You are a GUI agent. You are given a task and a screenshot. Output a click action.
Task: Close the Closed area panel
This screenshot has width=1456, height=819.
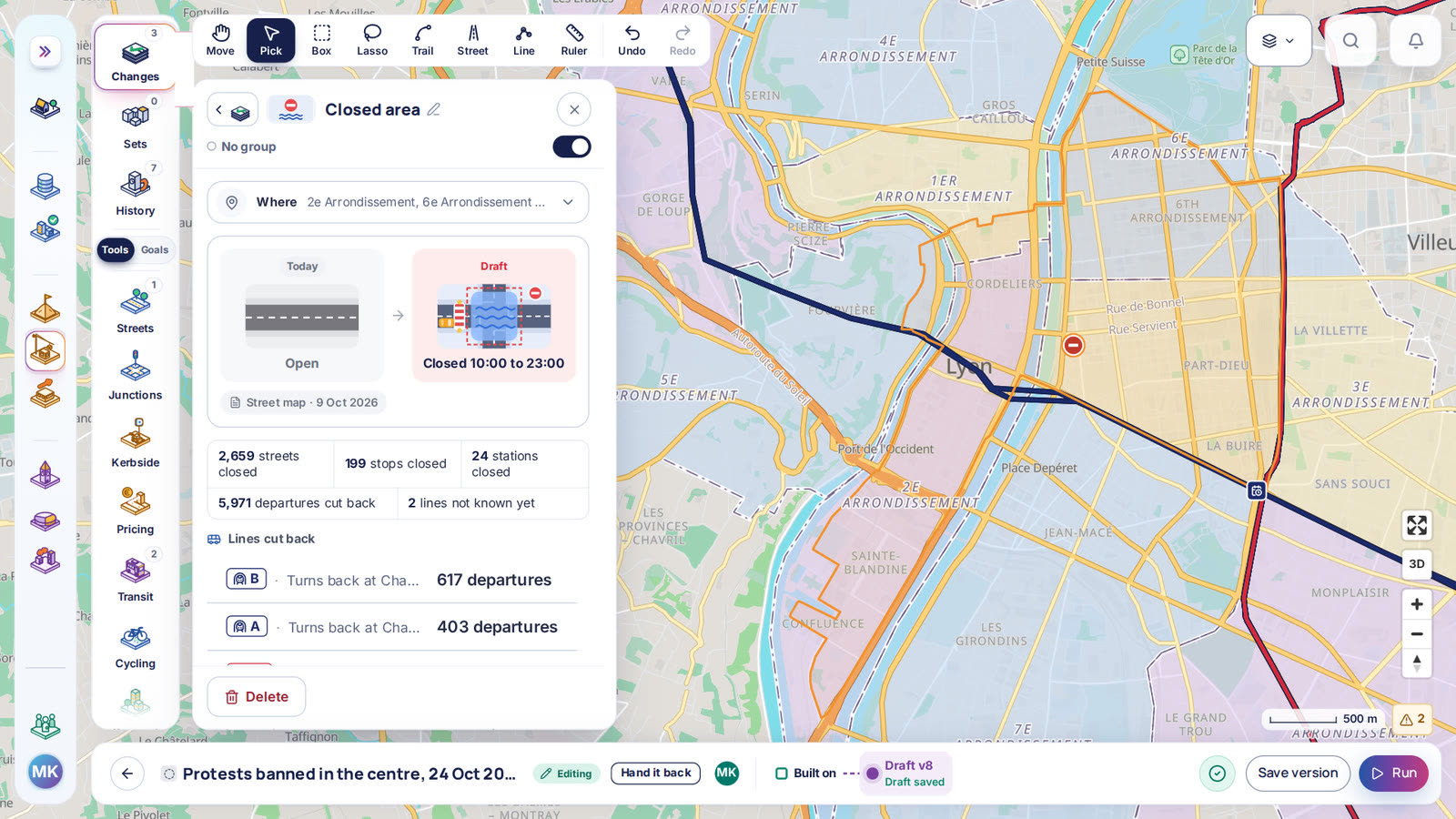[x=574, y=110]
